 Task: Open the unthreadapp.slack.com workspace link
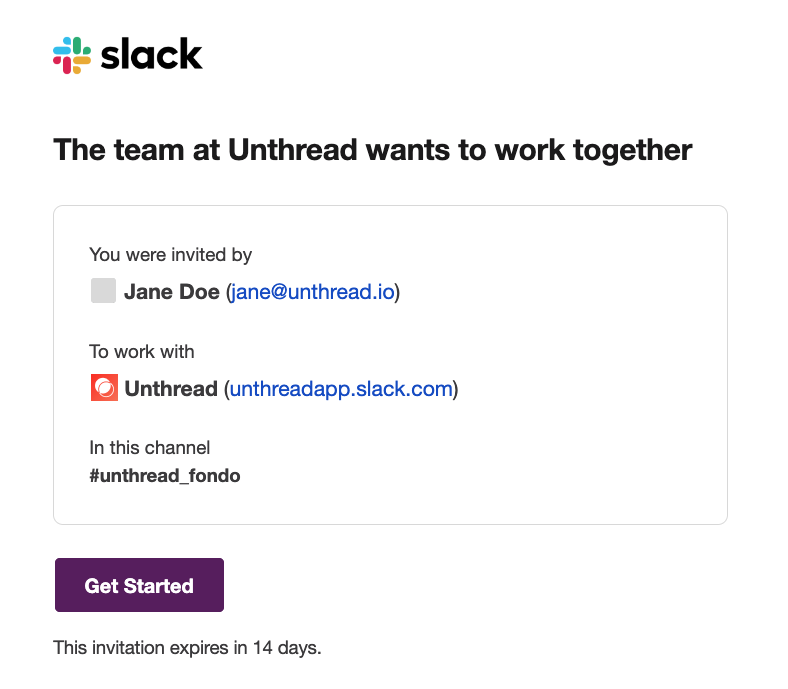tap(341, 388)
